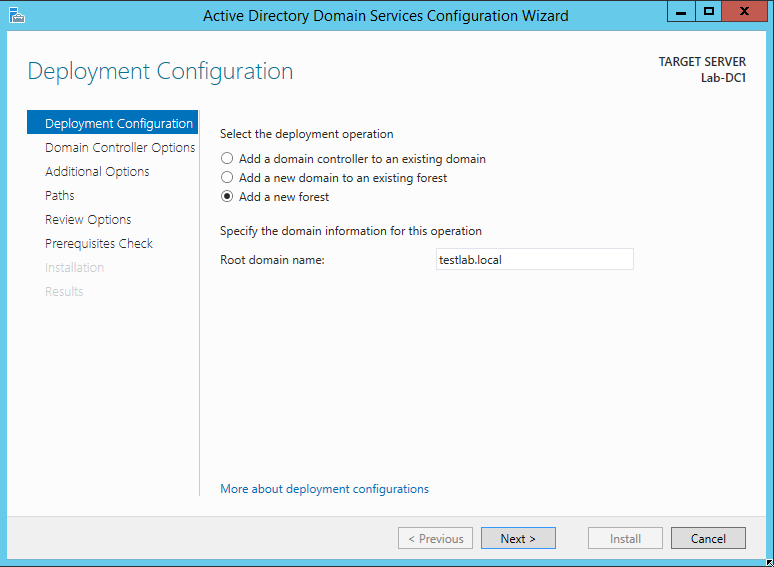Switch to the Additional Options step

point(97,172)
